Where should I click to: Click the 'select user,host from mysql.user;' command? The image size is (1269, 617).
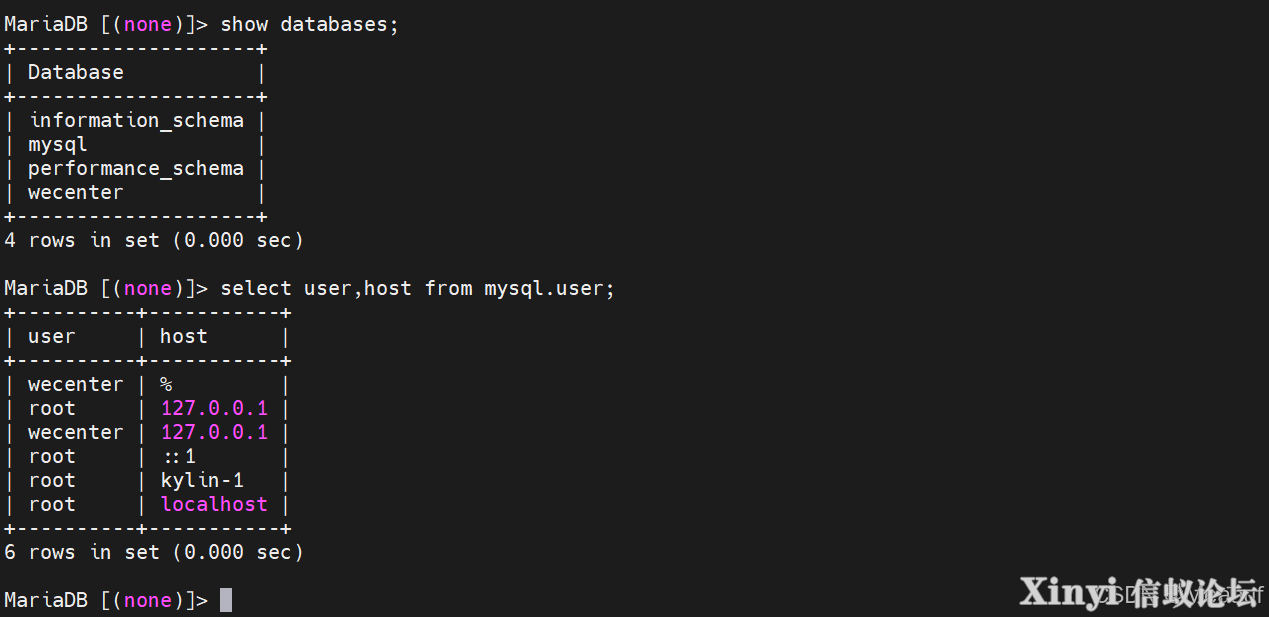[417, 288]
